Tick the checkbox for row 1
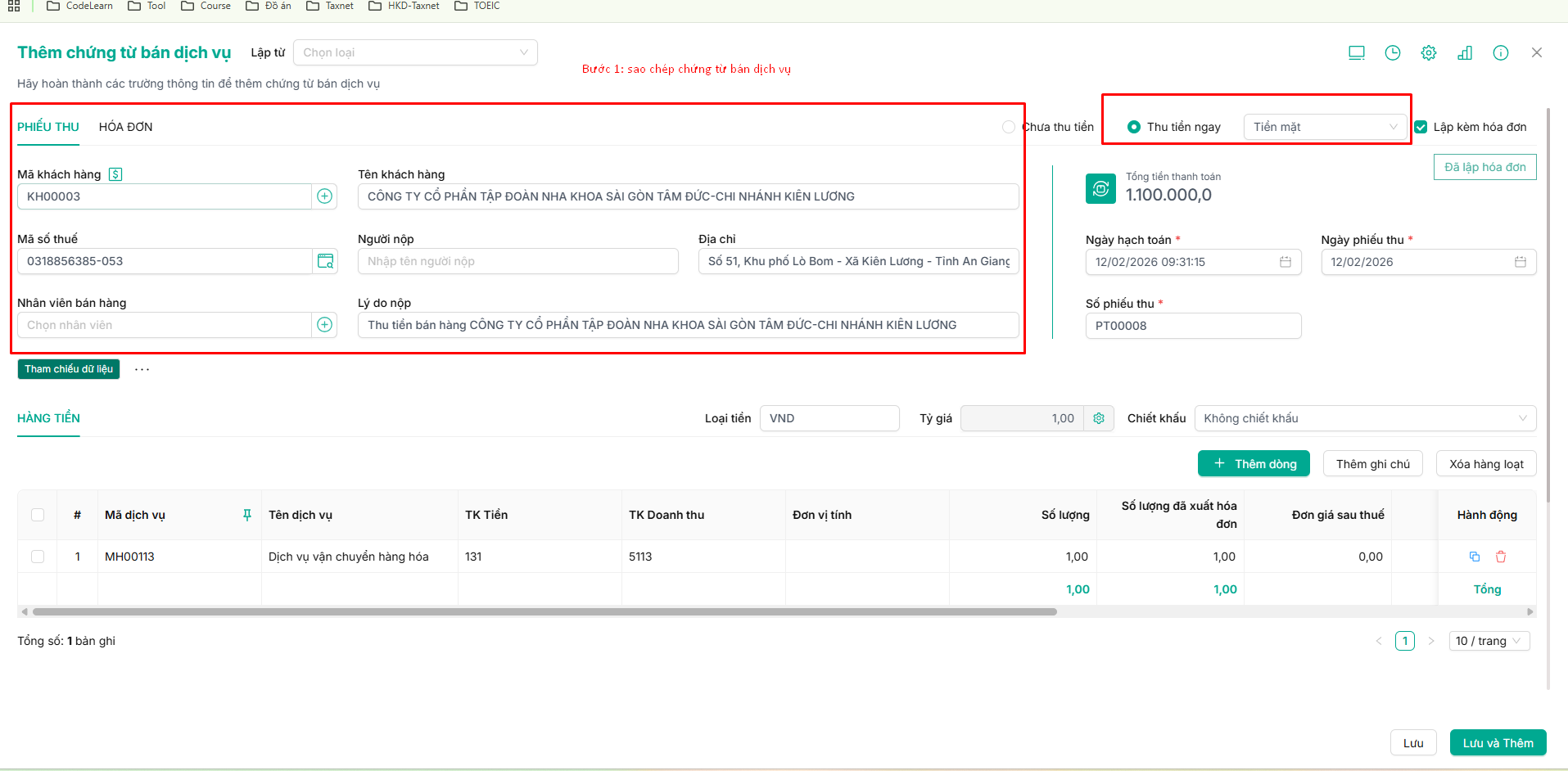Viewport: 1568px width, 771px height. tap(38, 557)
